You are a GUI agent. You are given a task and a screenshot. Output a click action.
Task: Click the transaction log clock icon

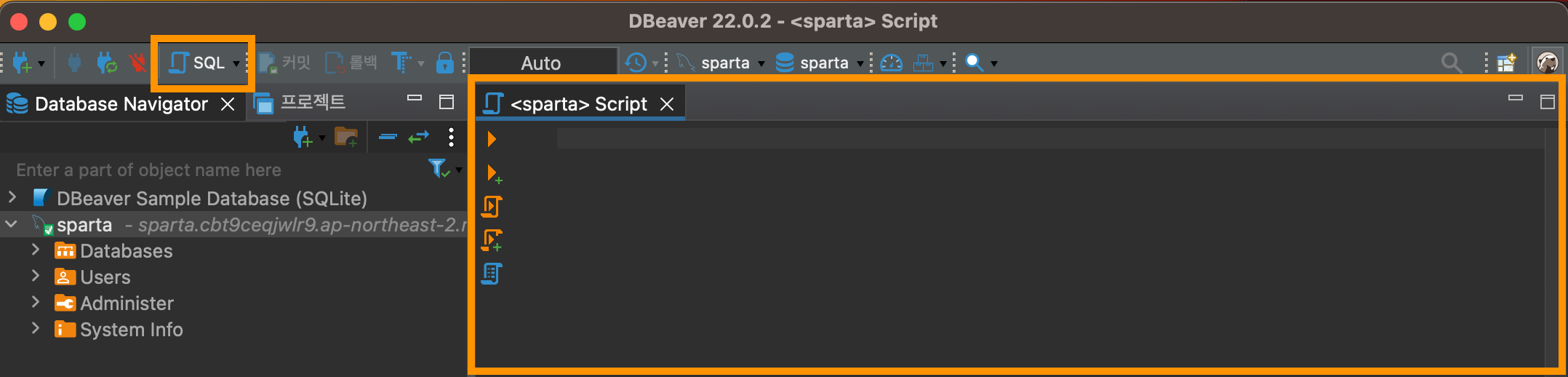coord(636,63)
